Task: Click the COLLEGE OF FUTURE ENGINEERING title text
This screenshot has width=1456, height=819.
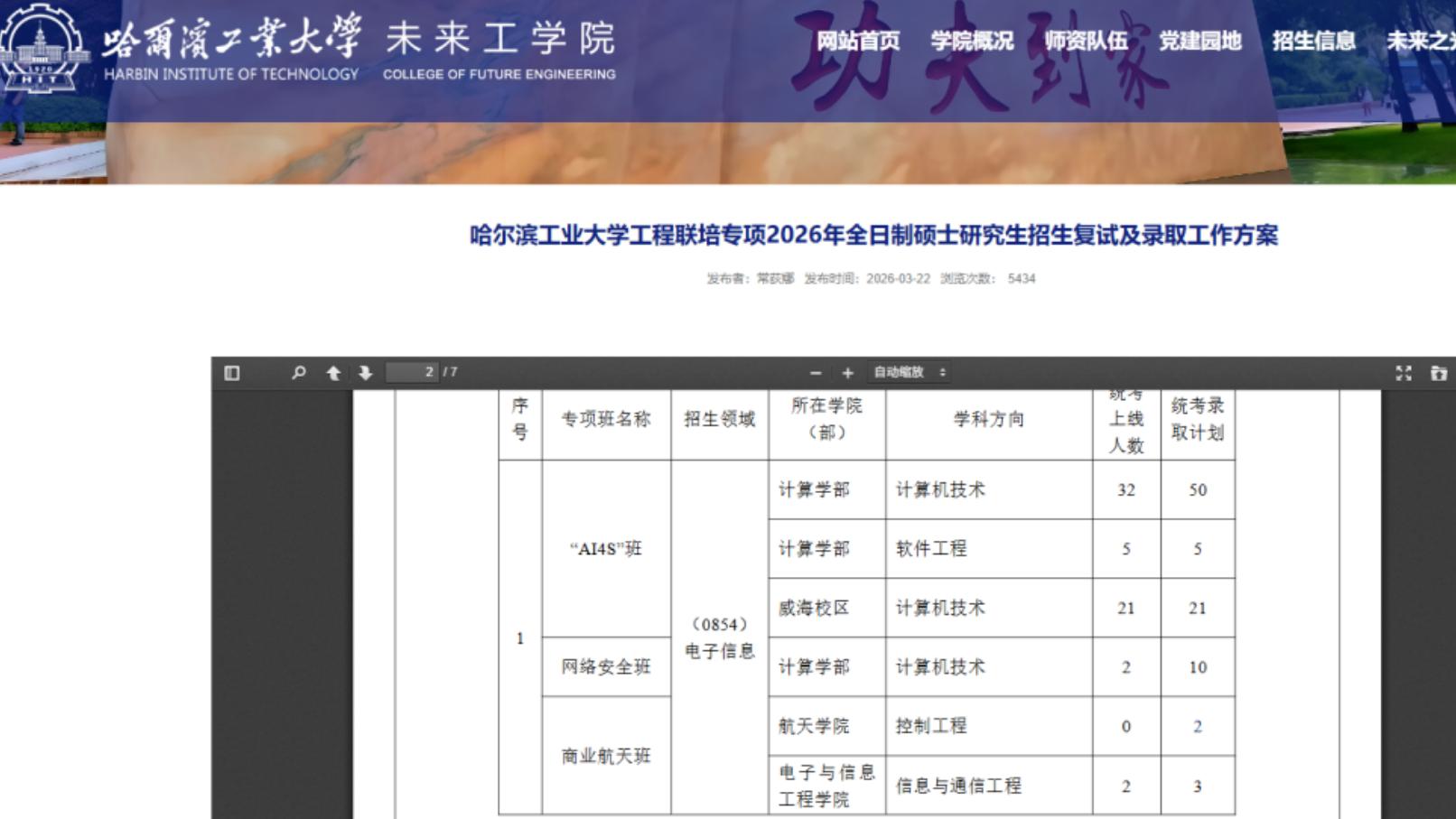Action: click(x=499, y=76)
